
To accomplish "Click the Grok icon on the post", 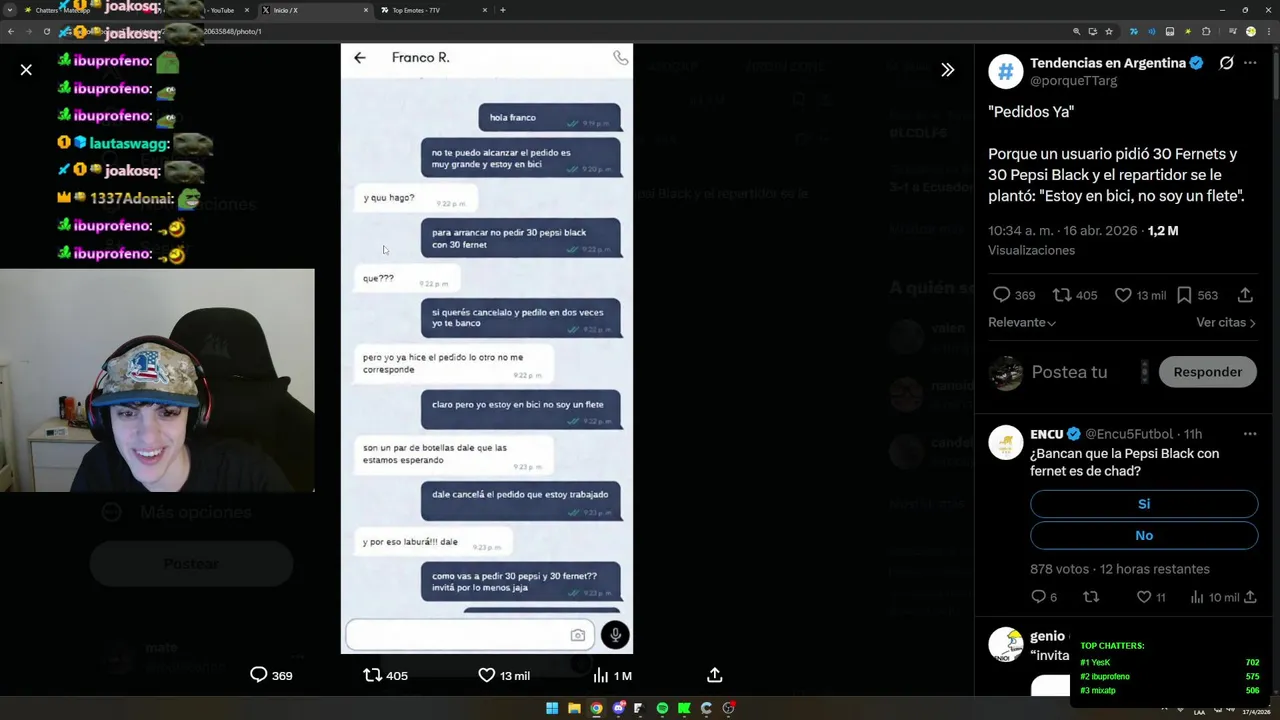I will click(1226, 63).
